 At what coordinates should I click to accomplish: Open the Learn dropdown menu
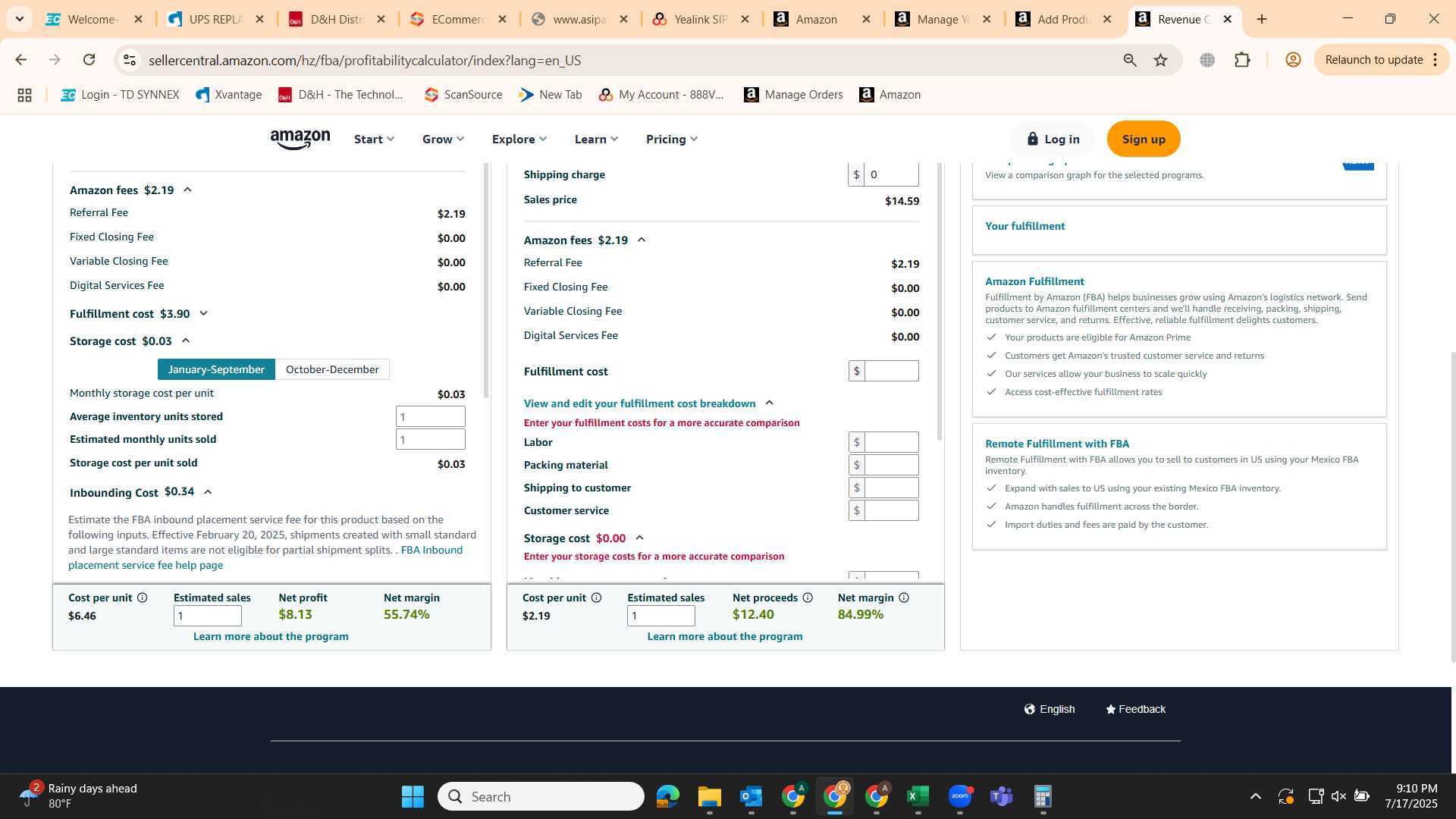coord(596,140)
